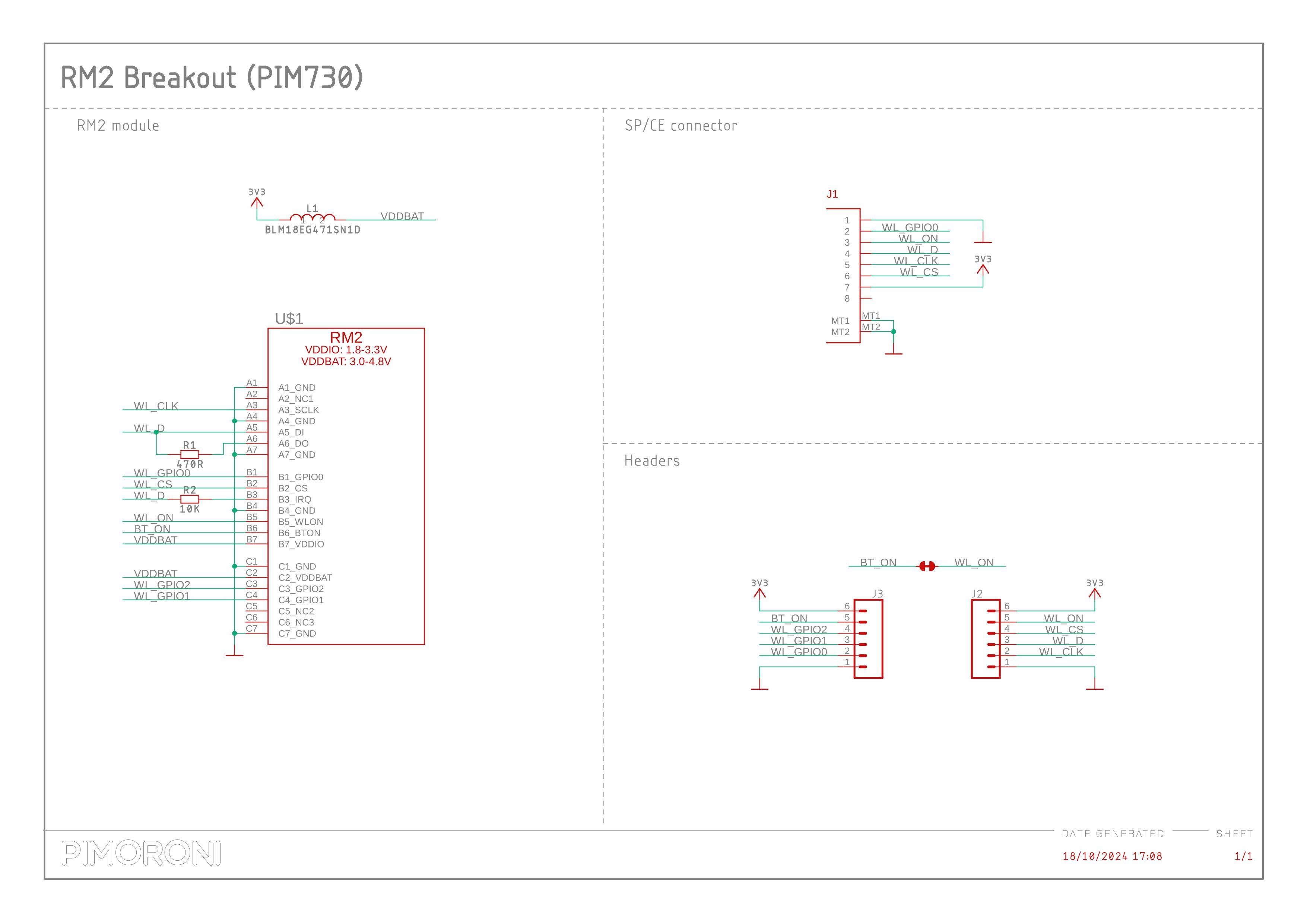The width and height of the screenshot is (1307, 924).
Task: Click the VDDIO: 1.8-3.3V note
Action: click(346, 350)
